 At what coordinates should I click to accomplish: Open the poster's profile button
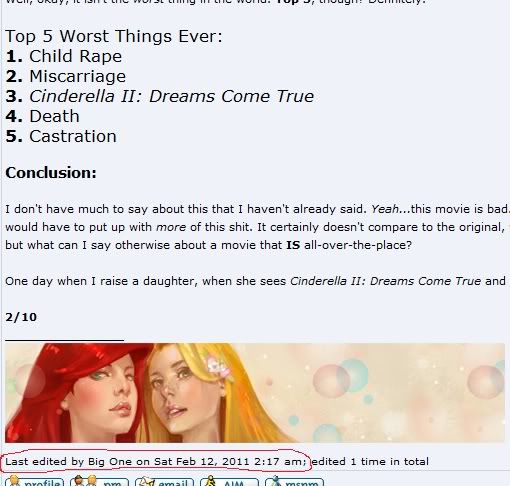tap(35, 482)
